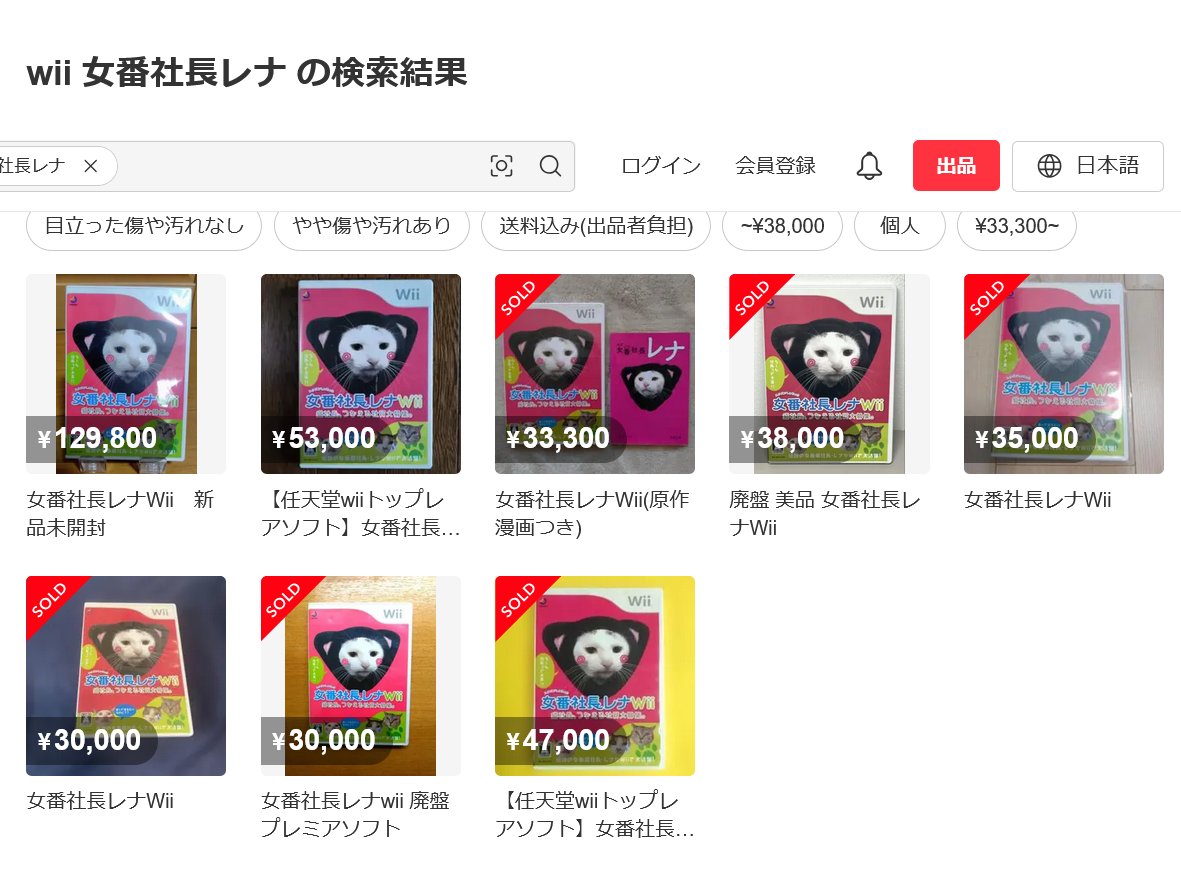View the sold ¥33,300 listing with manga

[x=595, y=374]
